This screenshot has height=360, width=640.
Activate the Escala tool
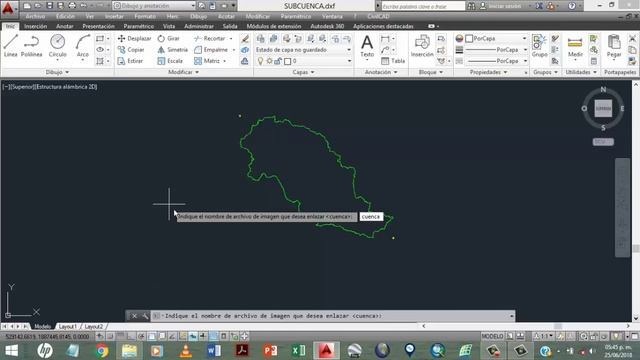(170, 61)
